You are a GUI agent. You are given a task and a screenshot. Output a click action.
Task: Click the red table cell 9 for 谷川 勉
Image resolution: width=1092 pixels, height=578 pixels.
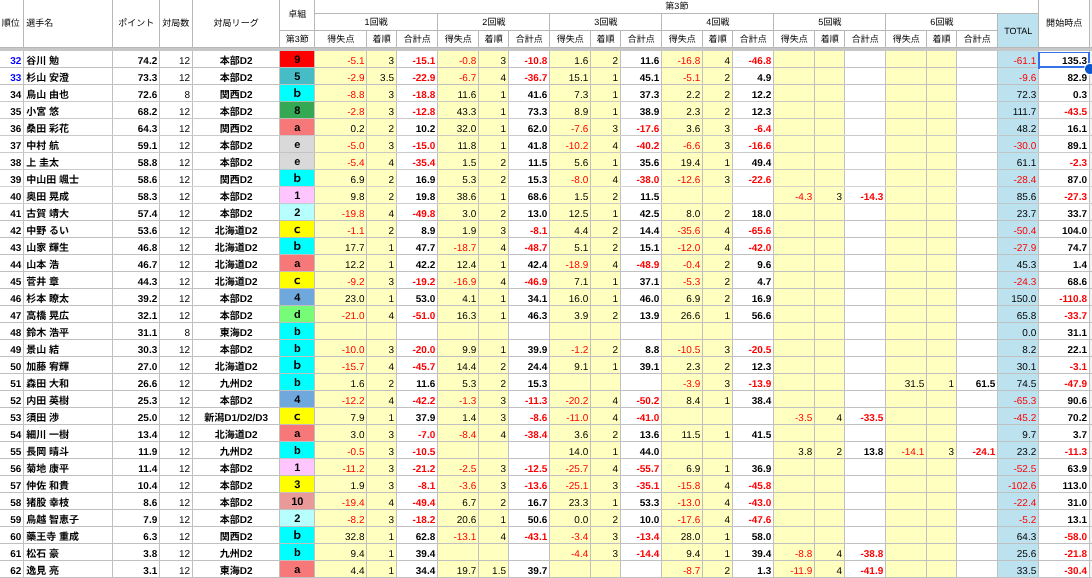(x=297, y=60)
